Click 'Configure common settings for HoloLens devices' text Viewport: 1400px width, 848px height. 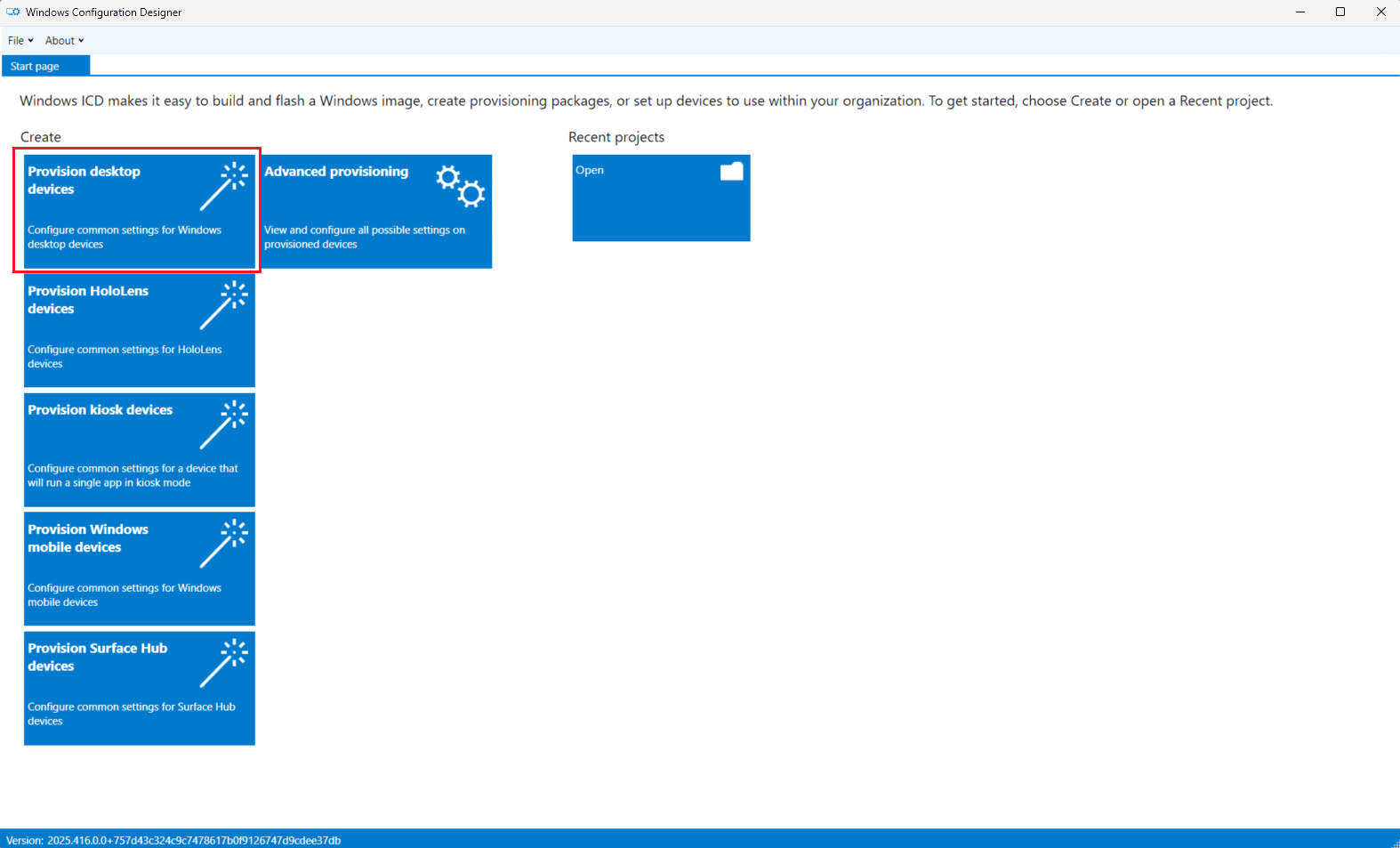(125, 357)
